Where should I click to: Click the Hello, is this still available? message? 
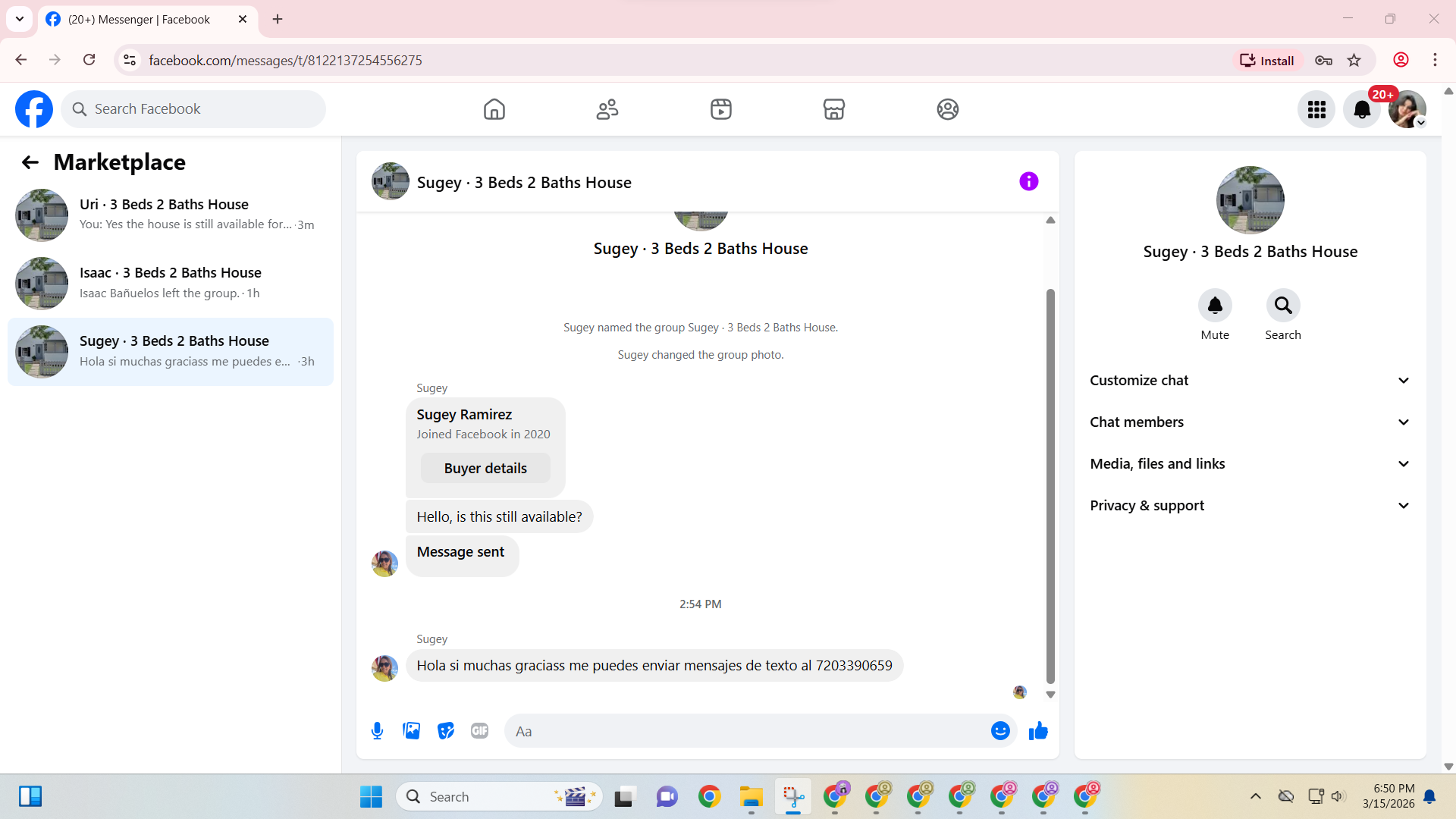[499, 517]
